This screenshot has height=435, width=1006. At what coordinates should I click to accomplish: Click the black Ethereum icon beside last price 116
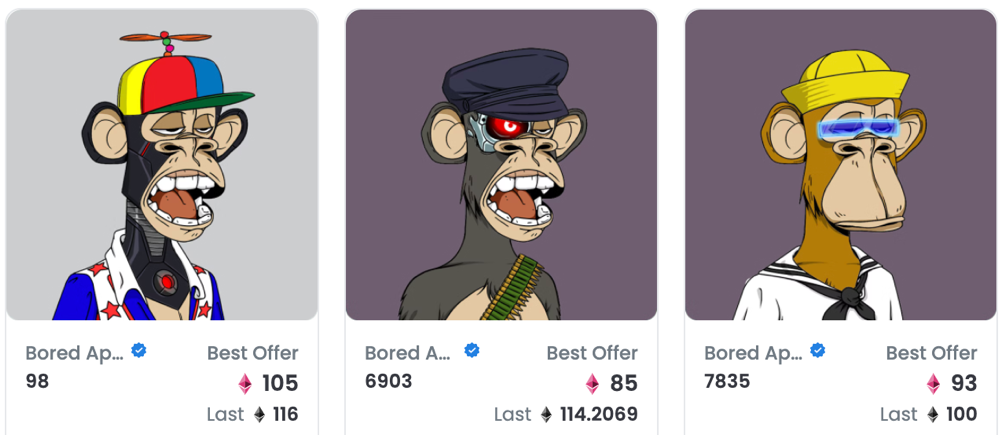259,414
